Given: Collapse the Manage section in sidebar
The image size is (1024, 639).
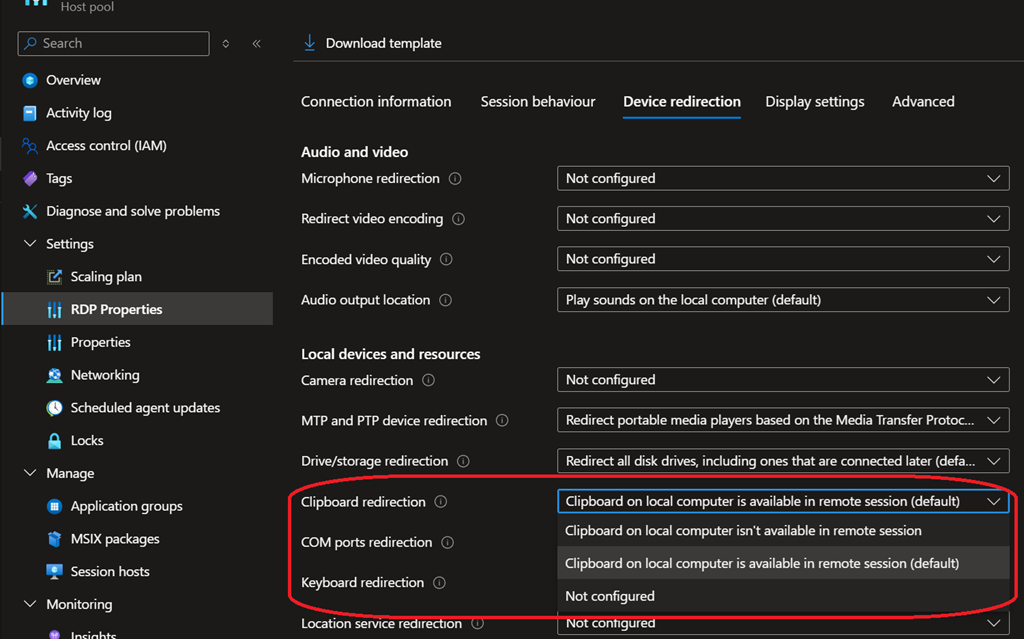Looking at the screenshot, I should pyautogui.click(x=30, y=473).
